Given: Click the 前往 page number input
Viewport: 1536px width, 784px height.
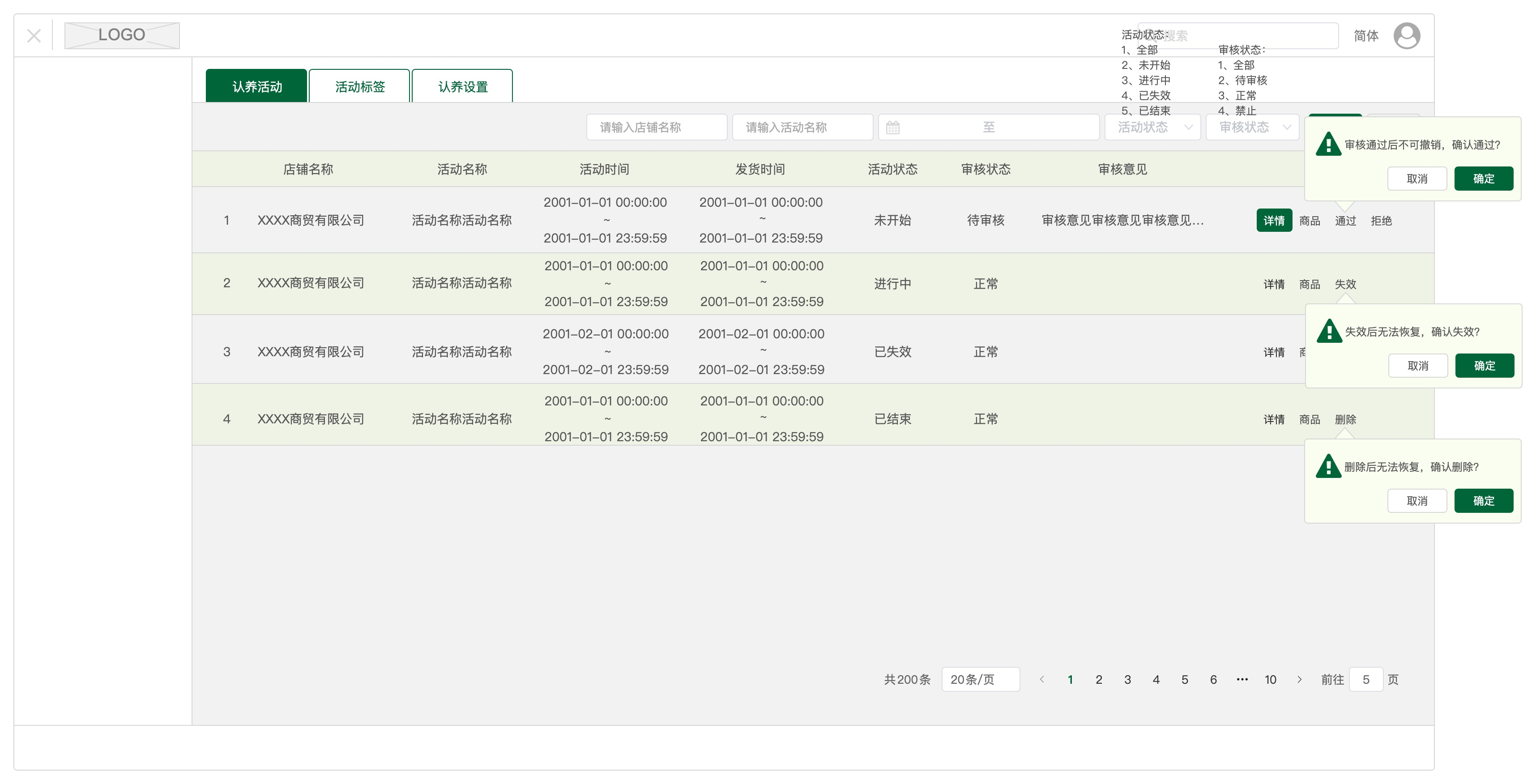Looking at the screenshot, I should point(1366,680).
